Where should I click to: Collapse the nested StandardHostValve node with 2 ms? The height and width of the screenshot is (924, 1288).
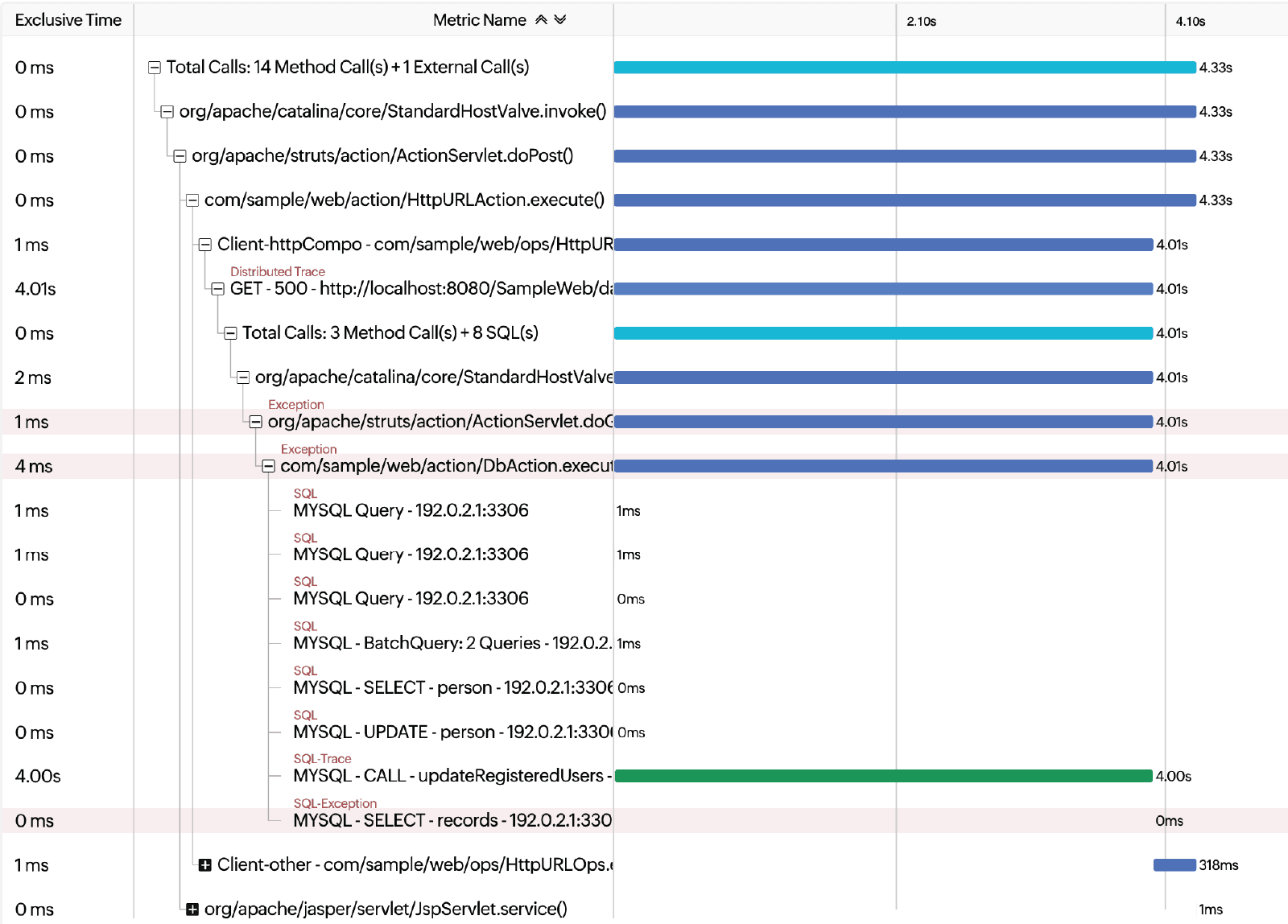click(x=243, y=377)
